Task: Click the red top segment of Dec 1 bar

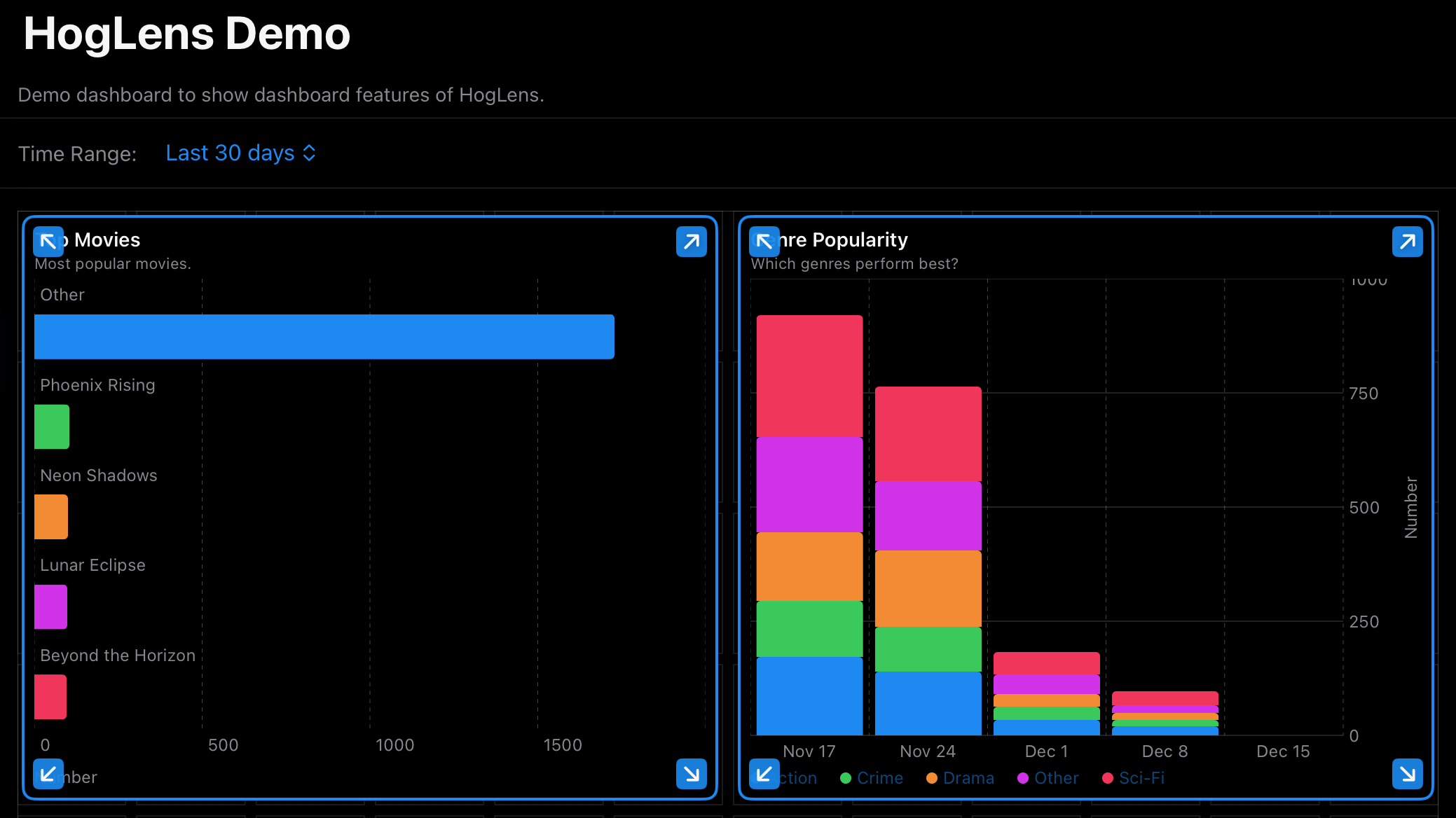Action: click(x=1046, y=663)
